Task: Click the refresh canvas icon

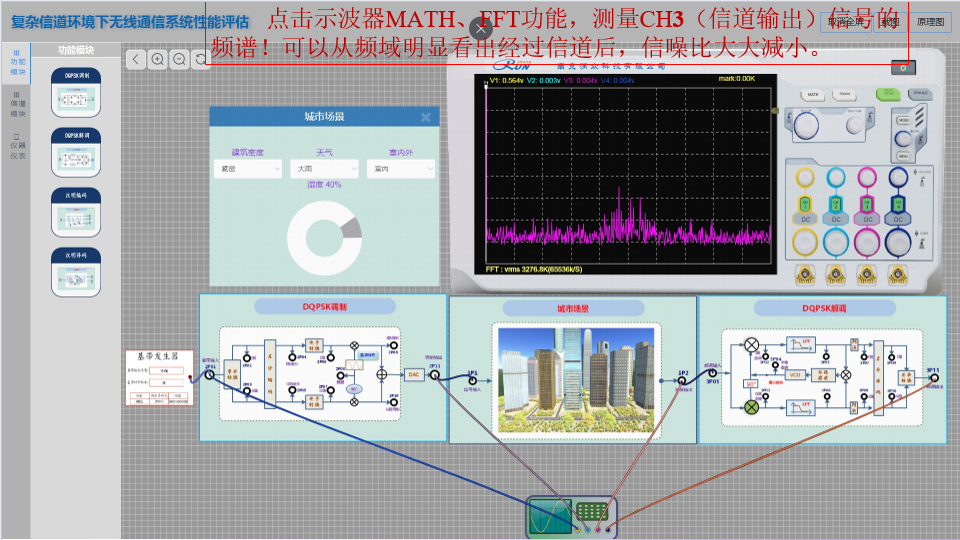Action: [x=201, y=60]
